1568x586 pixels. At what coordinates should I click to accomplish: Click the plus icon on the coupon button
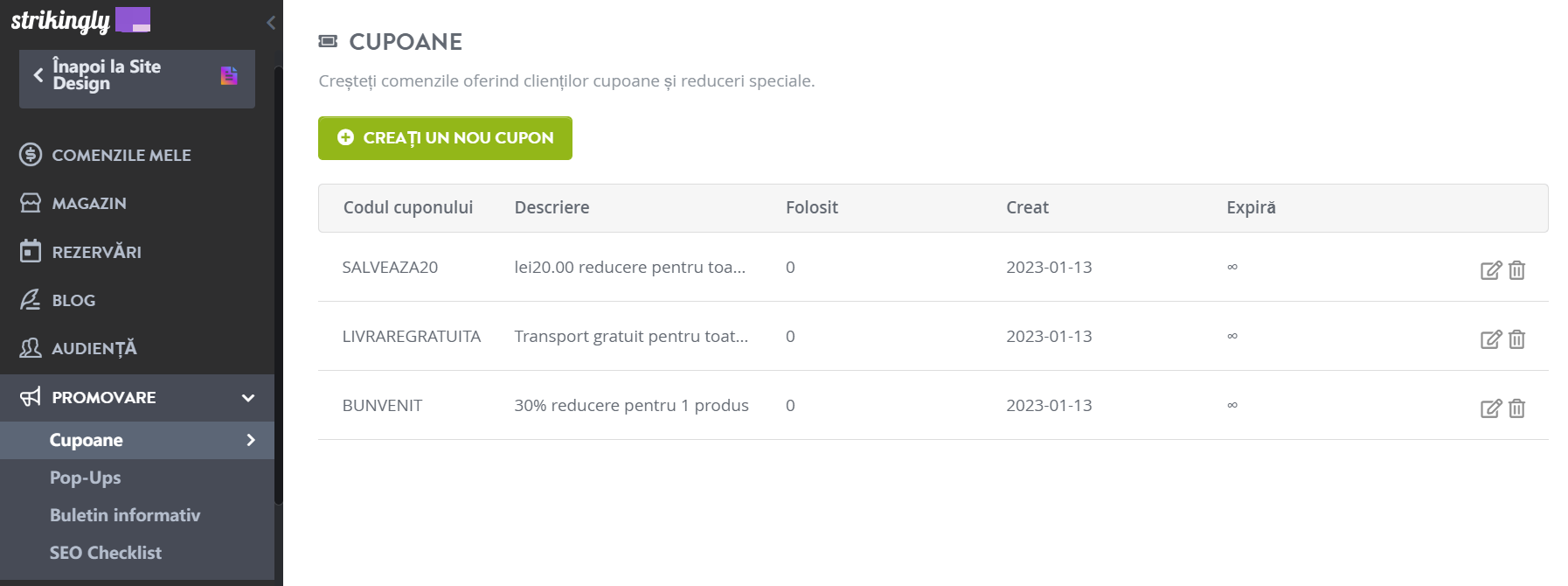click(x=345, y=137)
